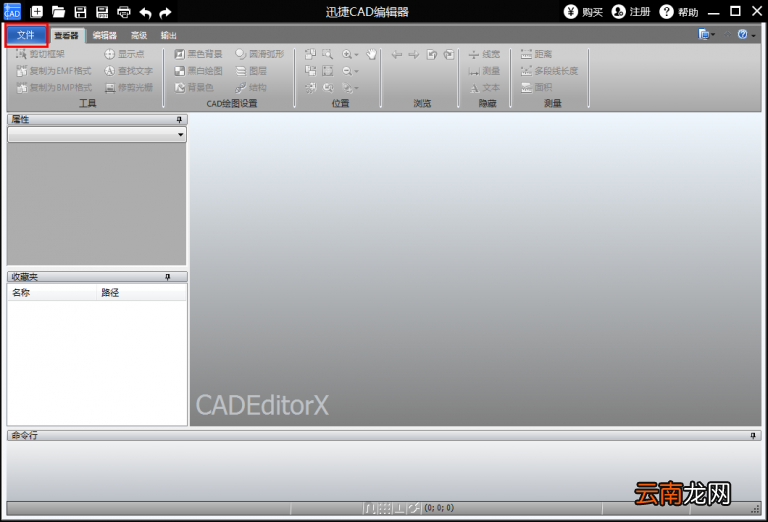The width and height of the screenshot is (768, 522).
Task: Click the second-row left icon in 位置 group
Action: (311, 71)
